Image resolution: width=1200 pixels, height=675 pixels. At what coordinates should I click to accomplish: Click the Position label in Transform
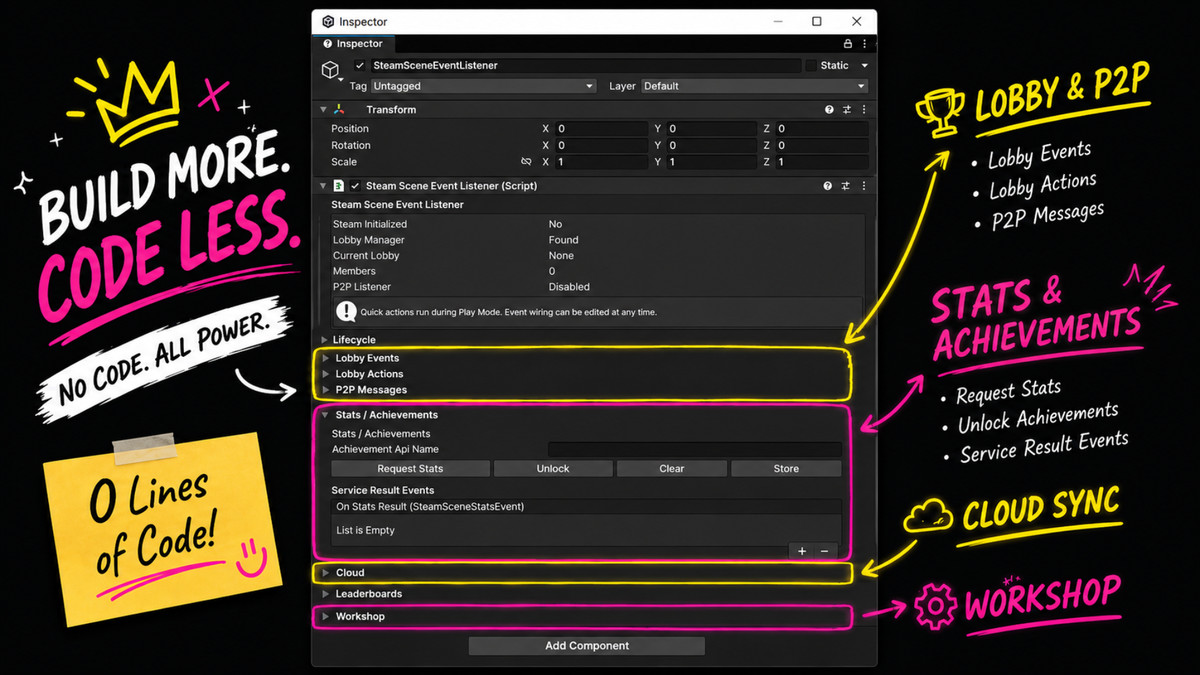click(350, 129)
